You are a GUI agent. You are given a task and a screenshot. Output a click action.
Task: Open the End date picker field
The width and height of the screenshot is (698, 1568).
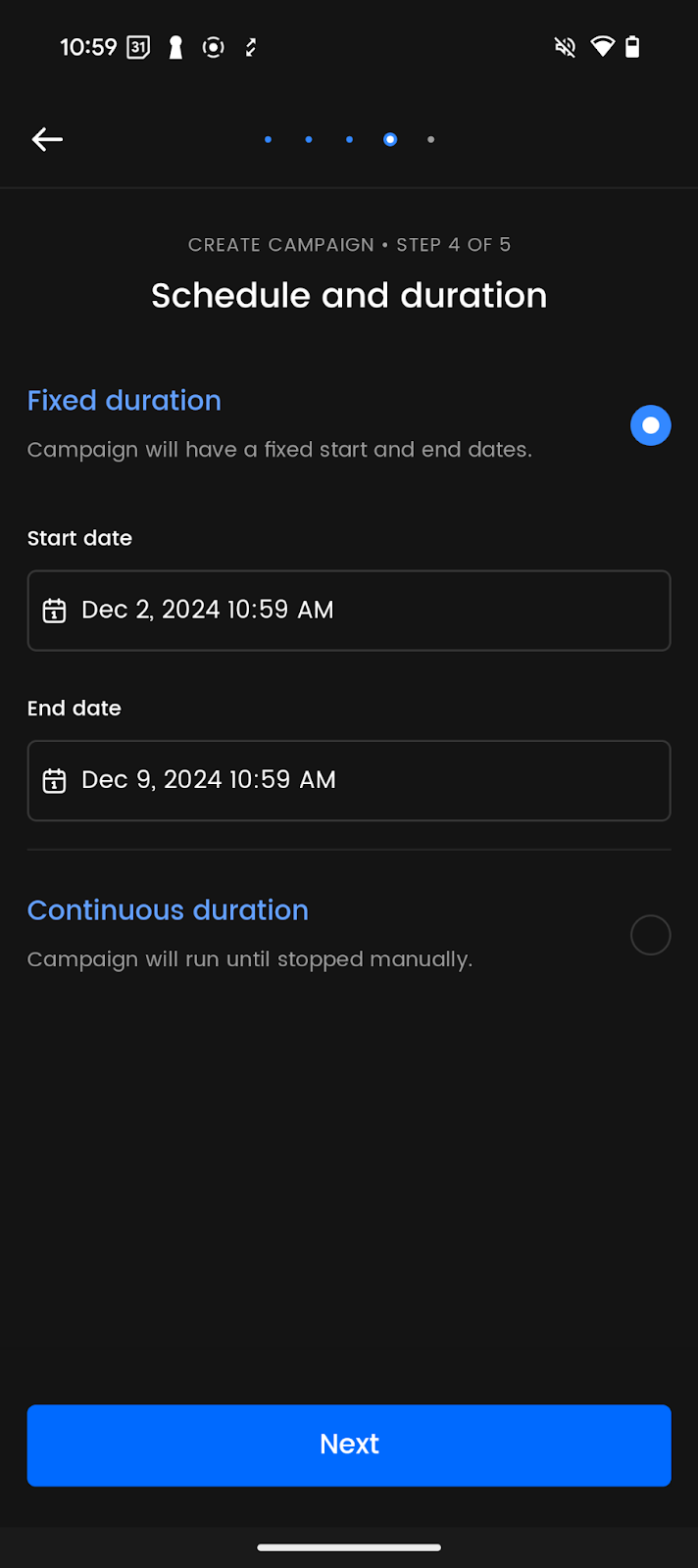click(x=349, y=781)
